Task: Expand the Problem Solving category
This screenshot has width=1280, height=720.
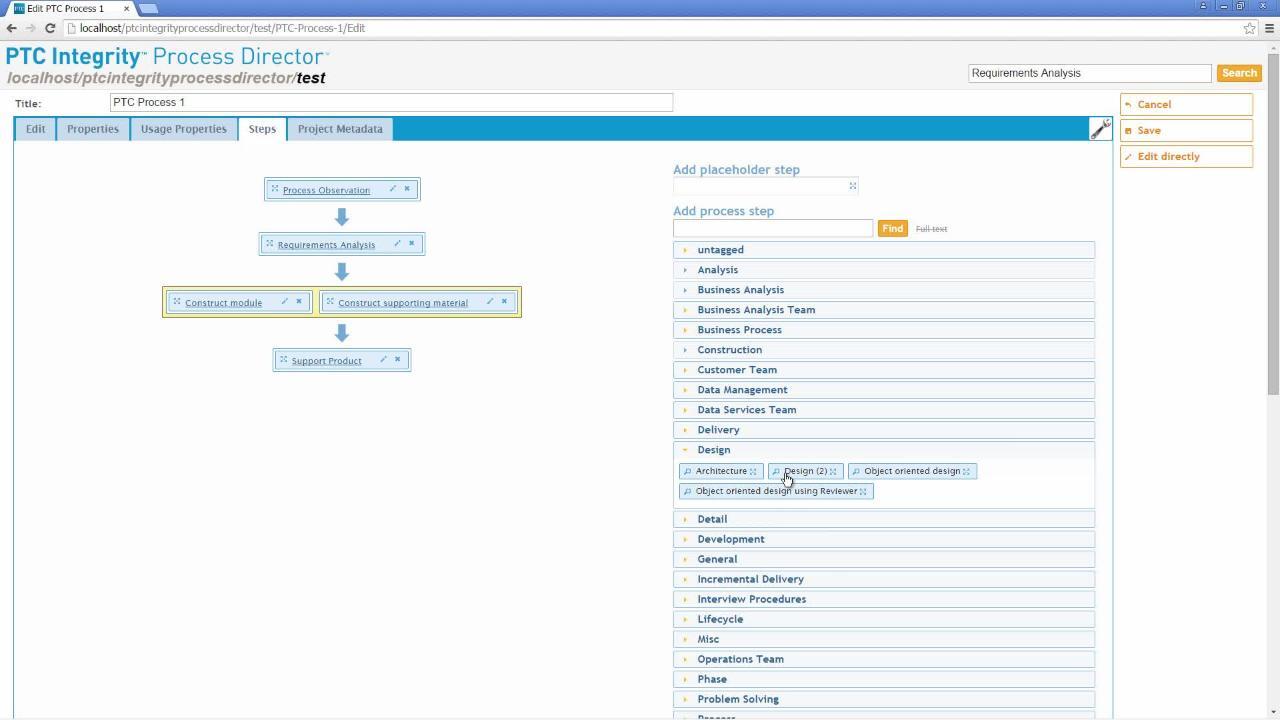Action: [x=884, y=699]
